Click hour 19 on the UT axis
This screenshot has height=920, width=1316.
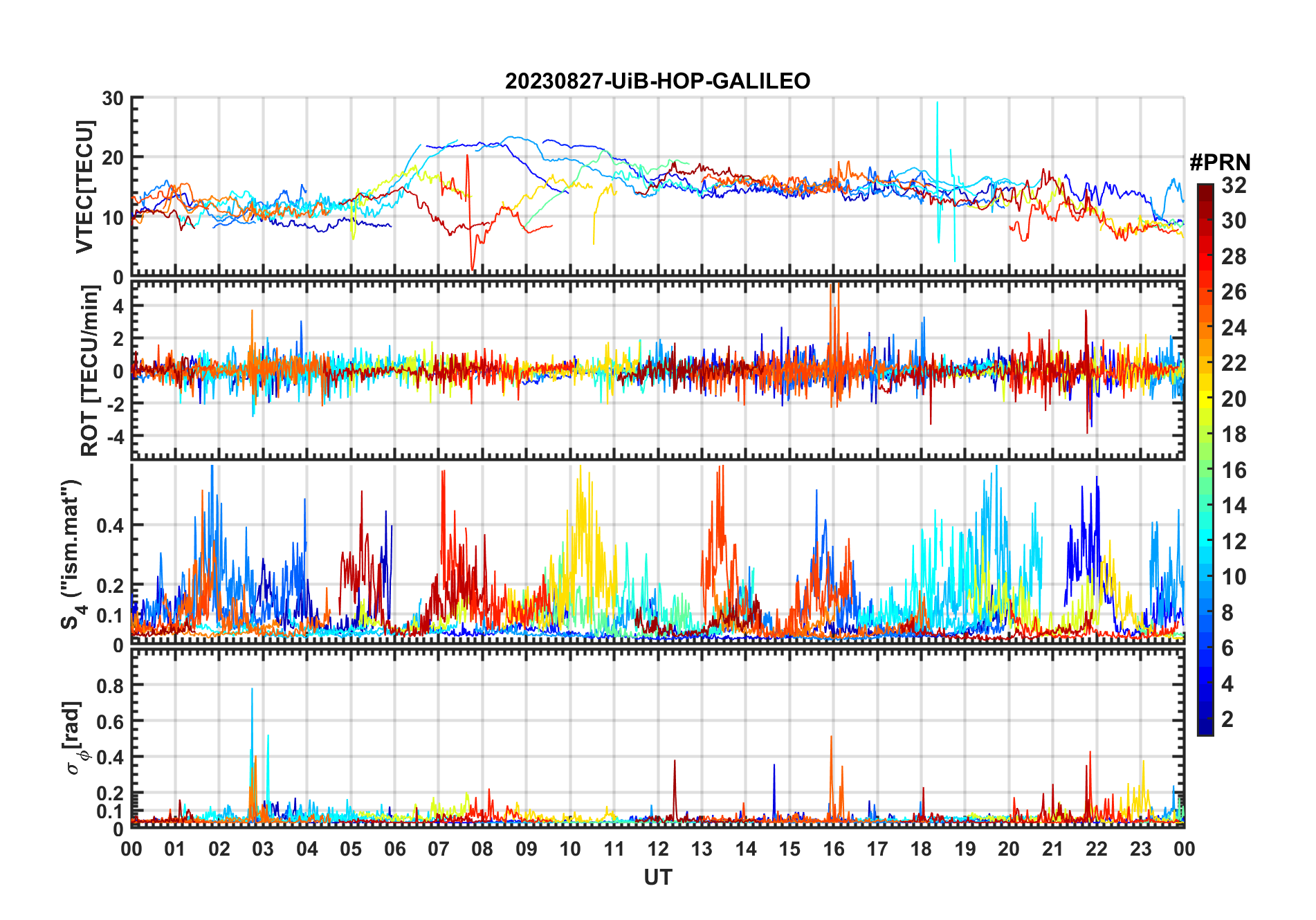tap(965, 849)
